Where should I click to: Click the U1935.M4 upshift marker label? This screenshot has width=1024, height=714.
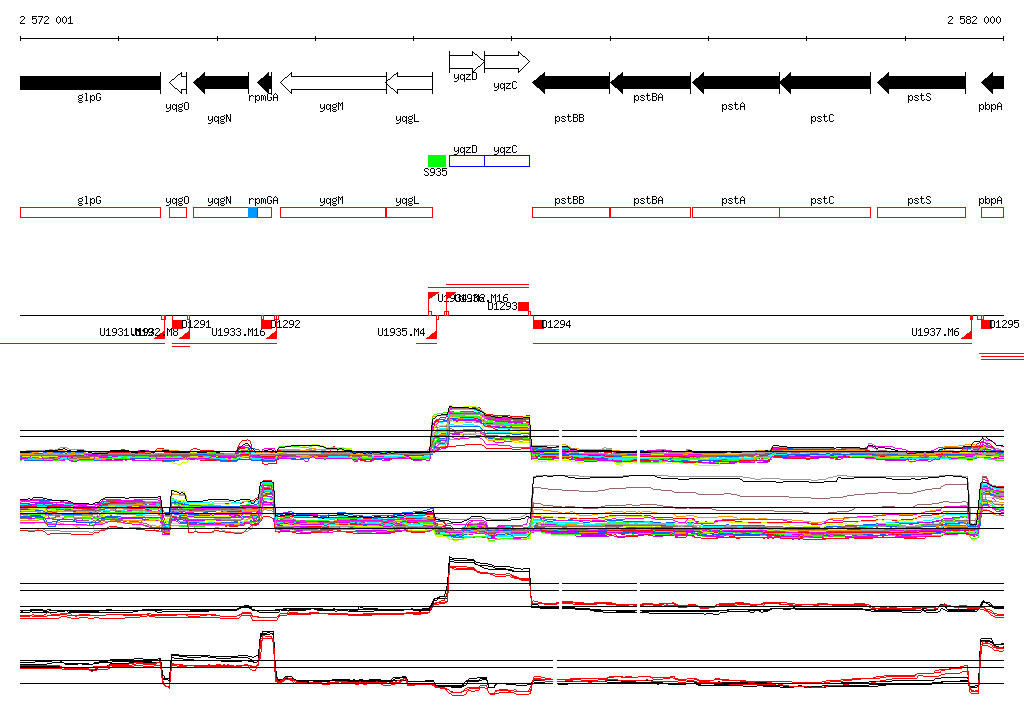point(402,333)
